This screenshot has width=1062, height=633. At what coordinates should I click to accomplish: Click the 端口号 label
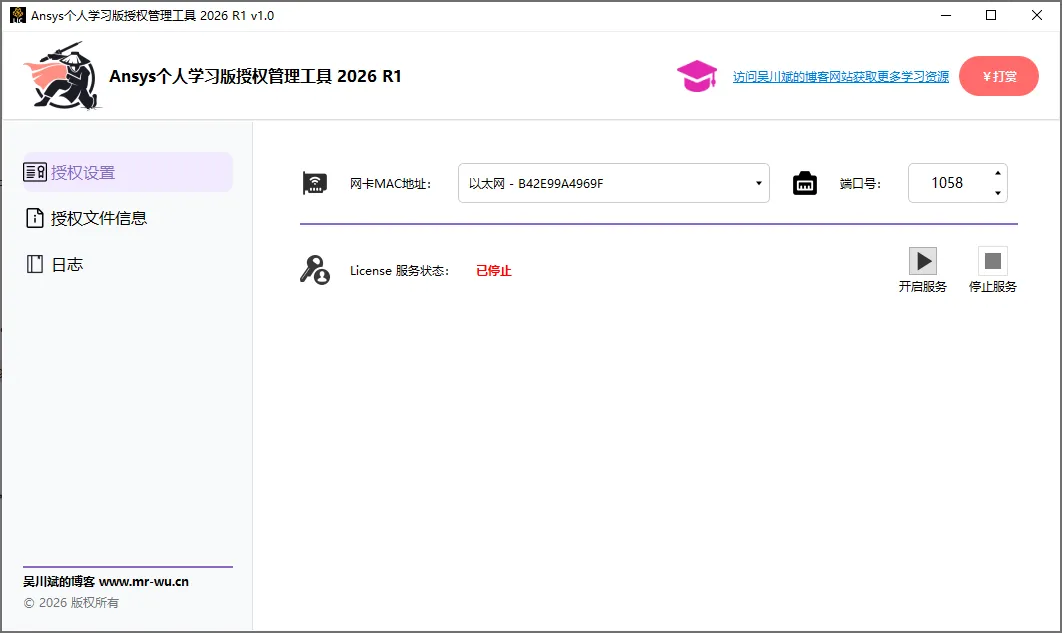(x=860, y=183)
